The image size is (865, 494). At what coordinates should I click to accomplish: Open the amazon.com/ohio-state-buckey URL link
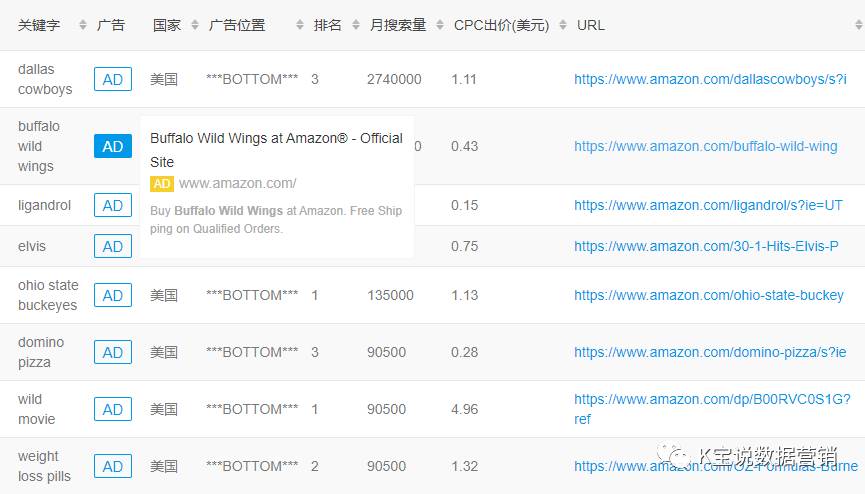pyautogui.click(x=709, y=295)
